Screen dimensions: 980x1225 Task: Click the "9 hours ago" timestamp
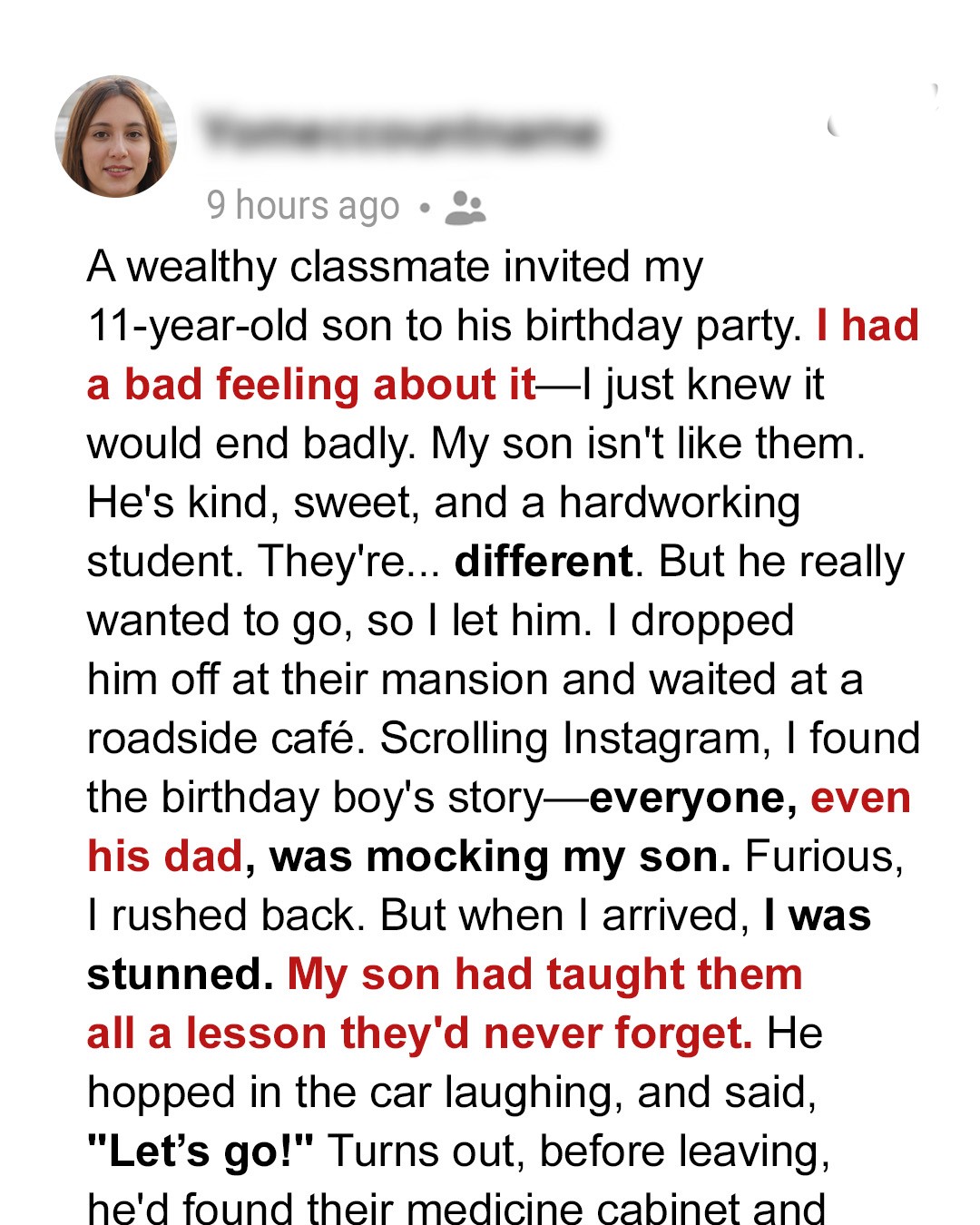coord(303,206)
